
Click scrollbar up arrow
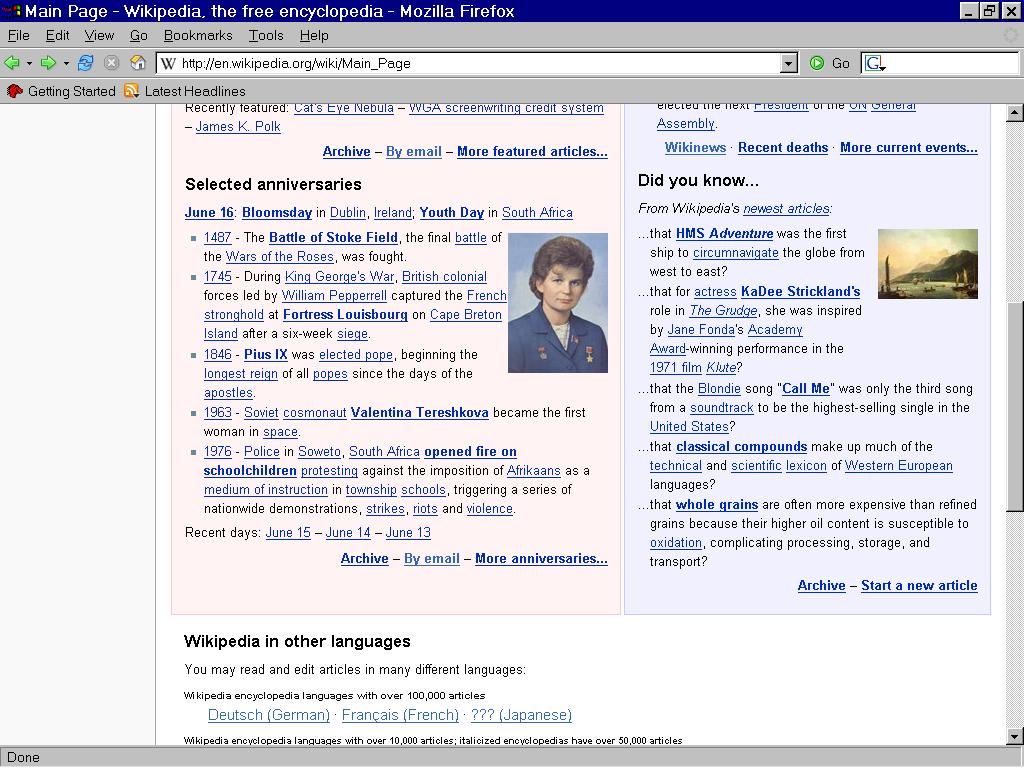(1014, 113)
